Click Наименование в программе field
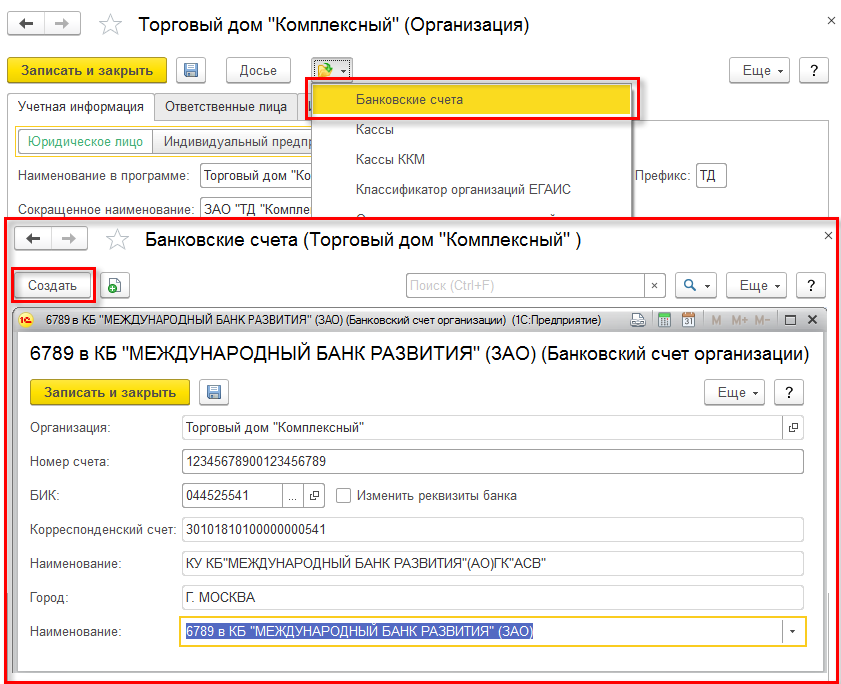Viewport: 841px width, 684px height. click(256, 176)
